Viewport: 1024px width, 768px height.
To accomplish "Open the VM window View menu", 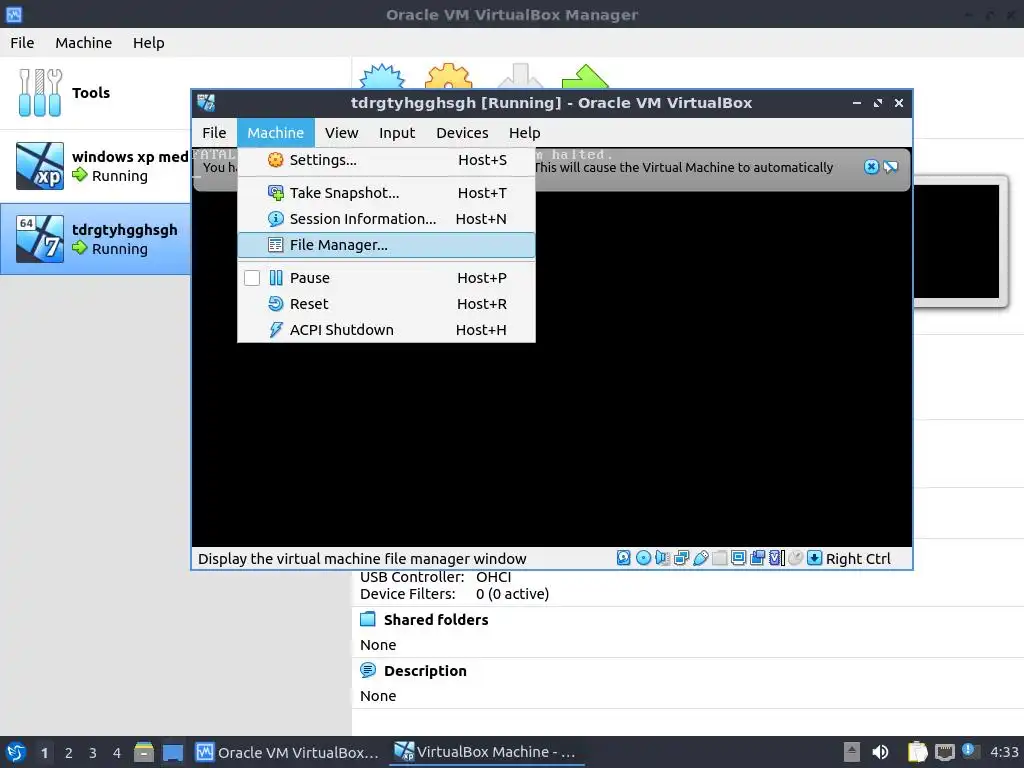I will (342, 133).
